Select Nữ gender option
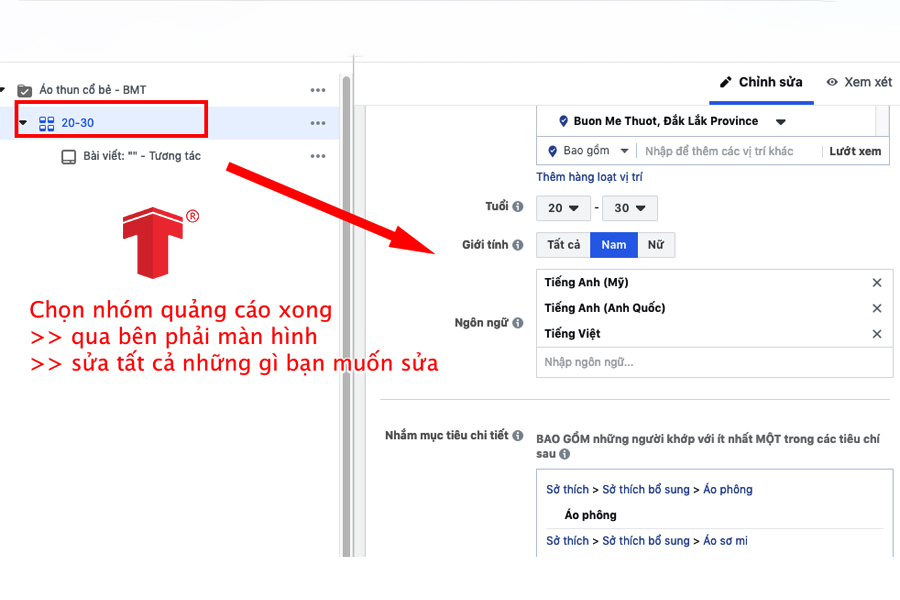Image resolution: width=900 pixels, height=600 pixels. [655, 245]
